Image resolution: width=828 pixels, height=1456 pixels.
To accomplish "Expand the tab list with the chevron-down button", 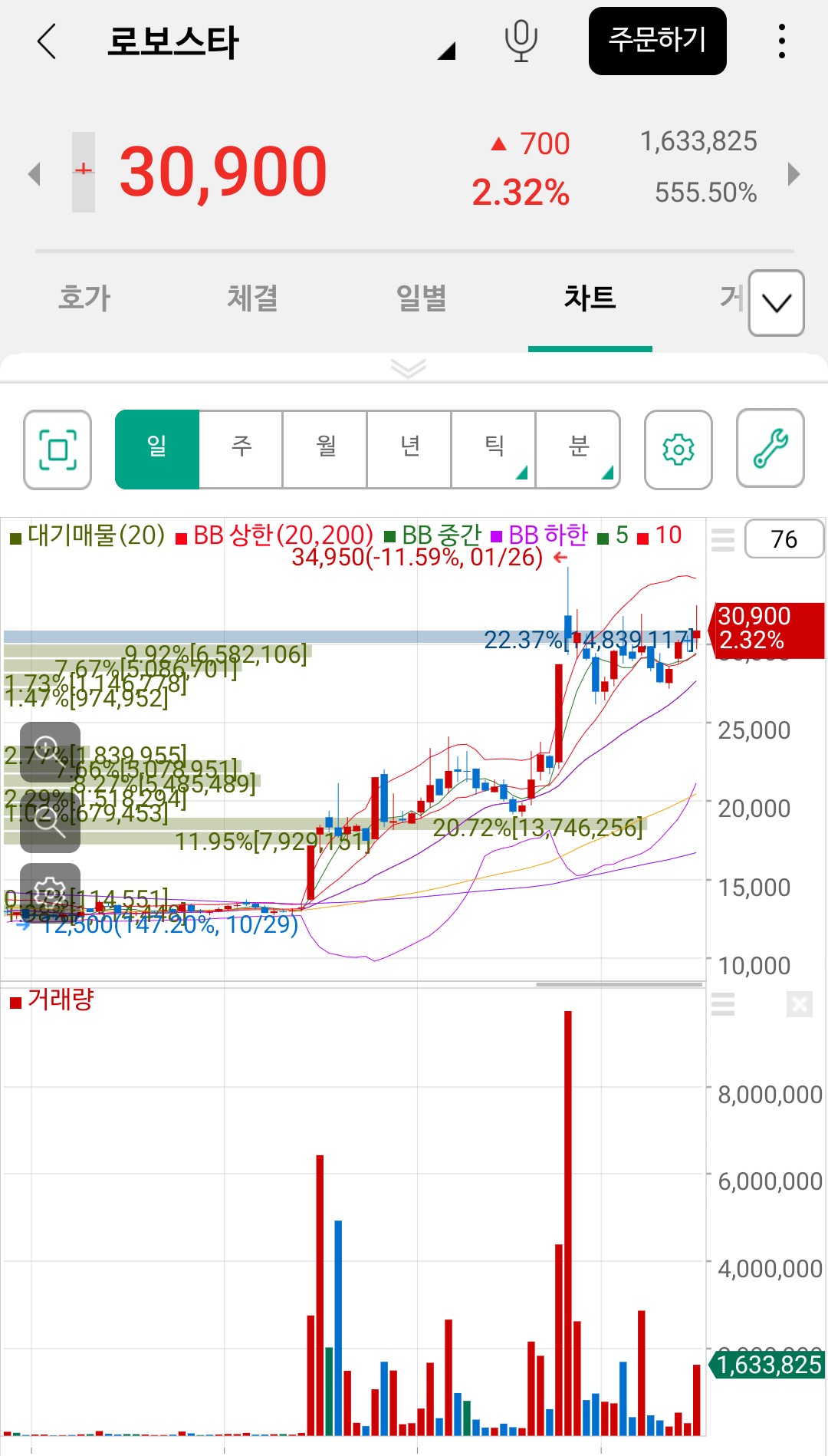I will [x=777, y=303].
